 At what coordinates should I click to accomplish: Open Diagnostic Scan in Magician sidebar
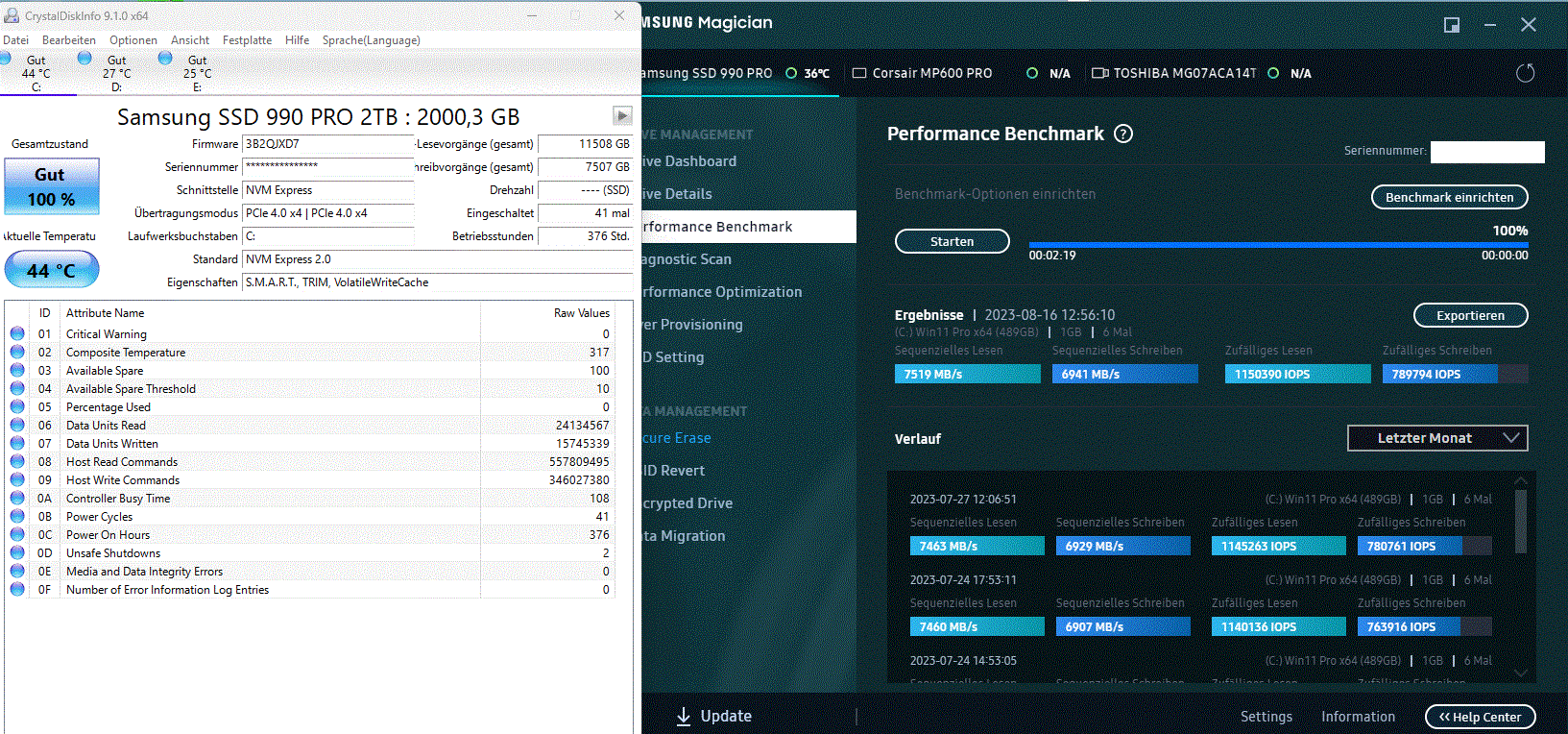click(687, 259)
